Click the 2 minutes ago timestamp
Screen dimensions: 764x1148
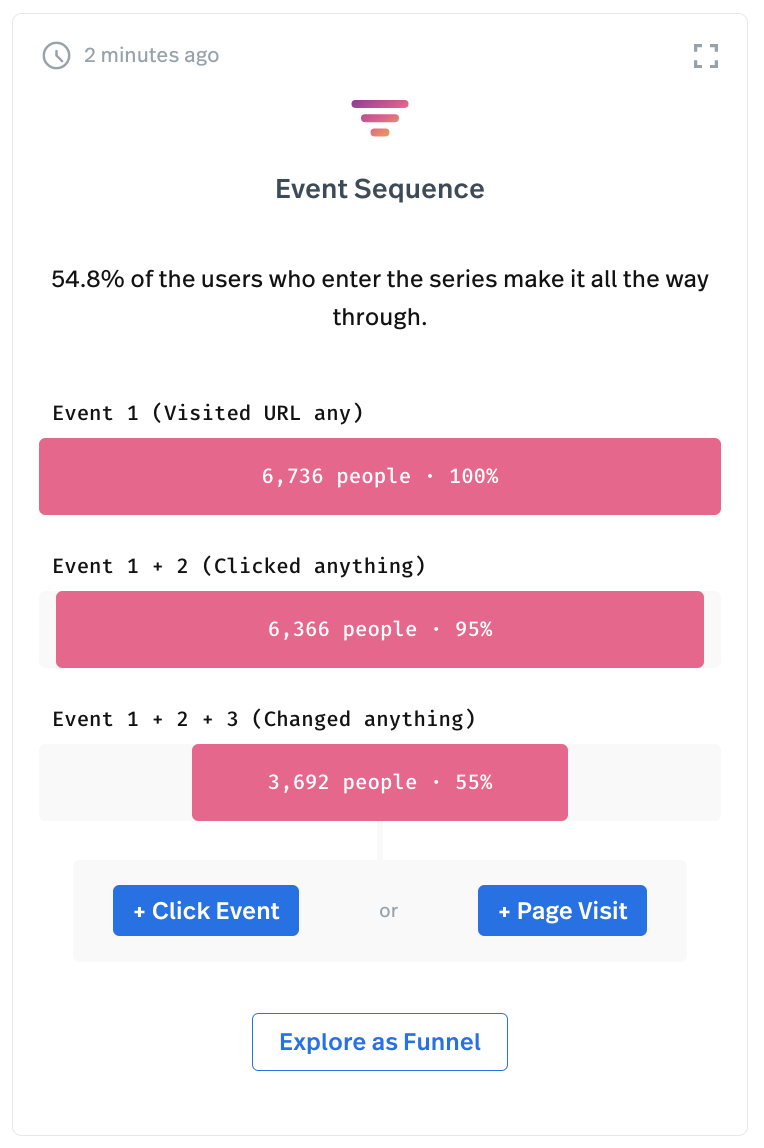coord(152,55)
